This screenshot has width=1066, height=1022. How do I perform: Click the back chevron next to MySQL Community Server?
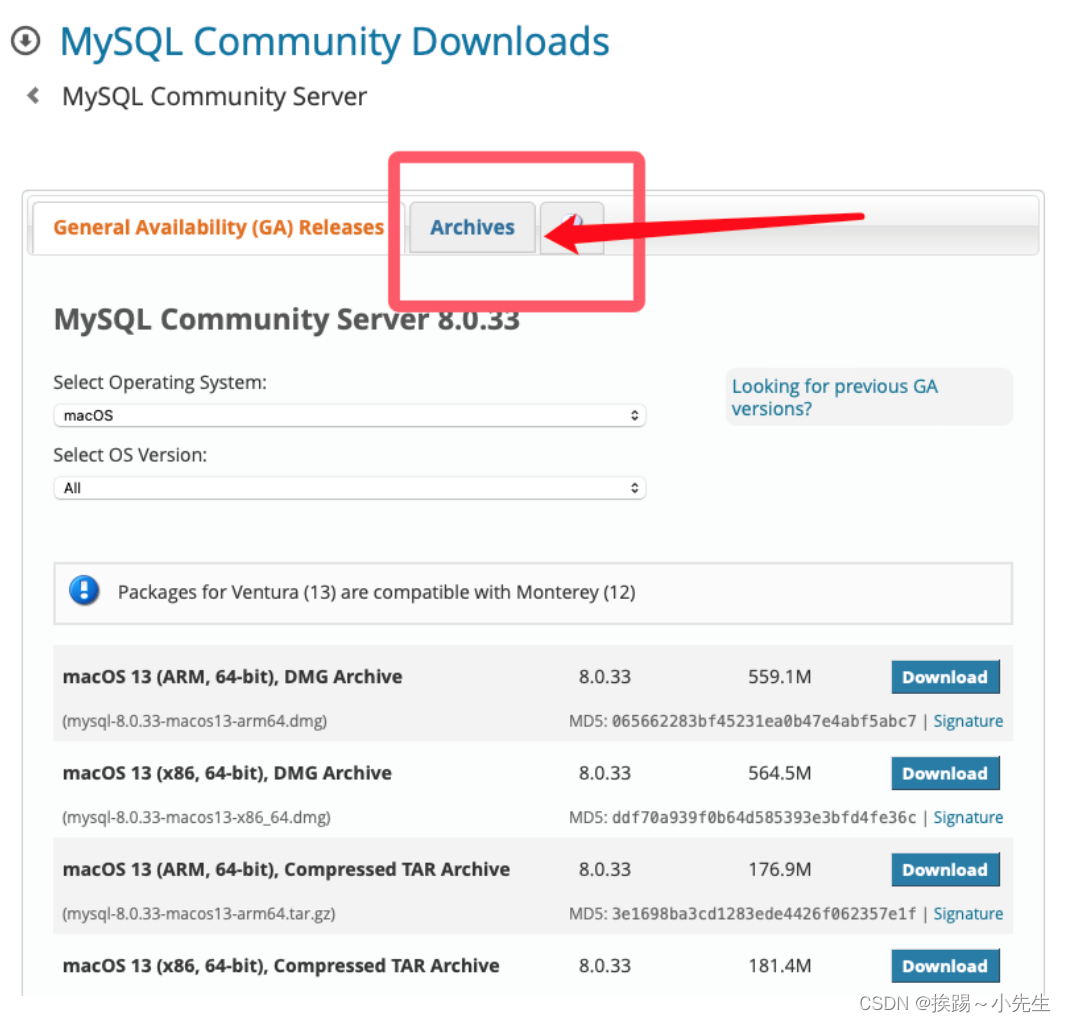(33, 96)
